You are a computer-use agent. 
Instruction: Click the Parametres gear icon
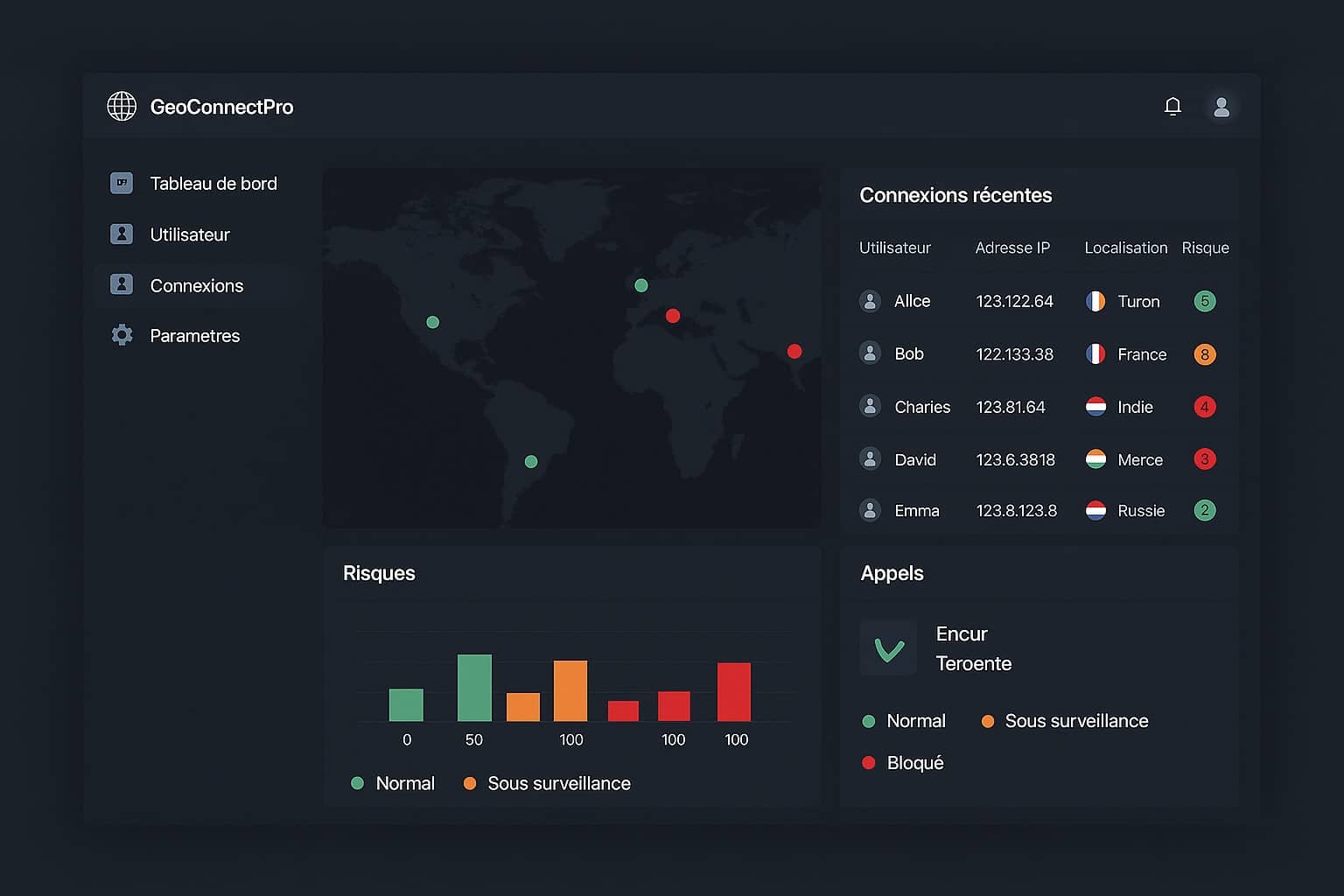pos(122,336)
